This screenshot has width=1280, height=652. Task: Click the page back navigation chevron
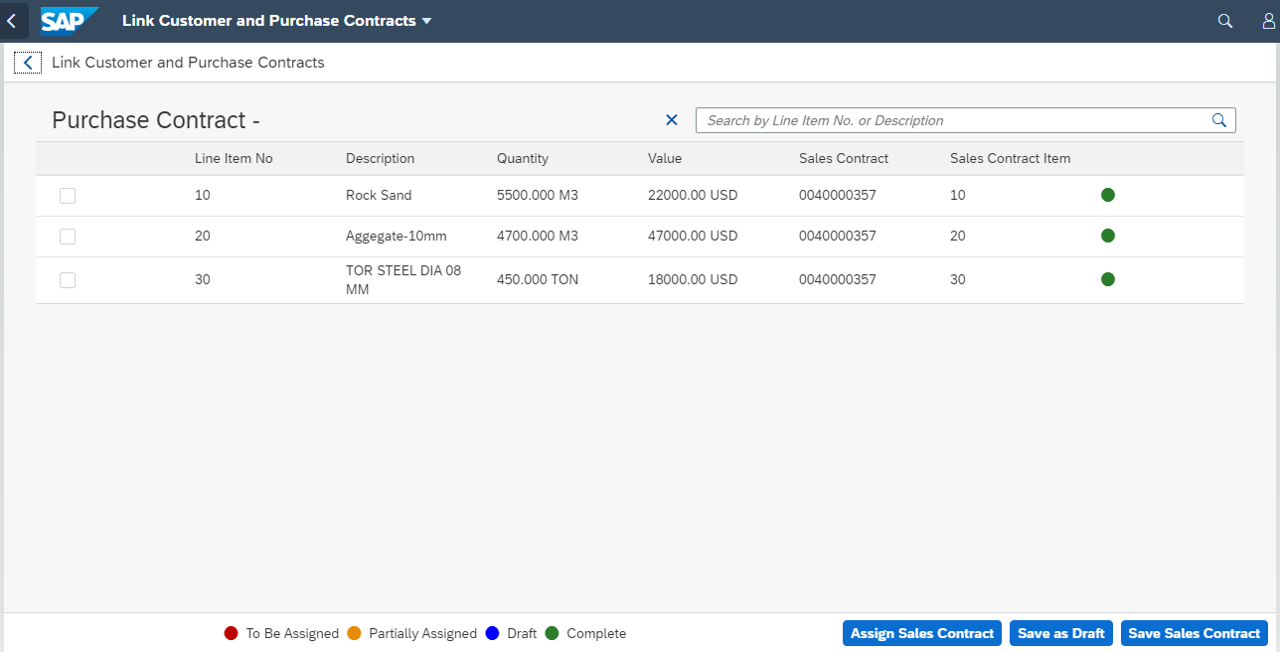pyautogui.click(x=28, y=63)
